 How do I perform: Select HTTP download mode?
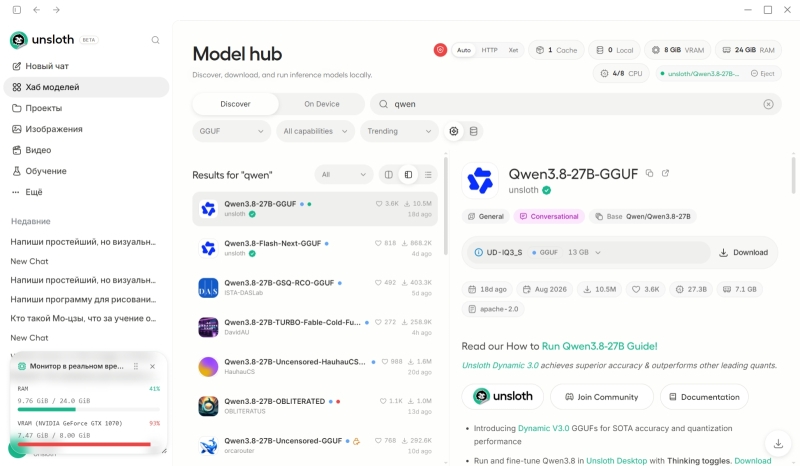tap(489, 50)
